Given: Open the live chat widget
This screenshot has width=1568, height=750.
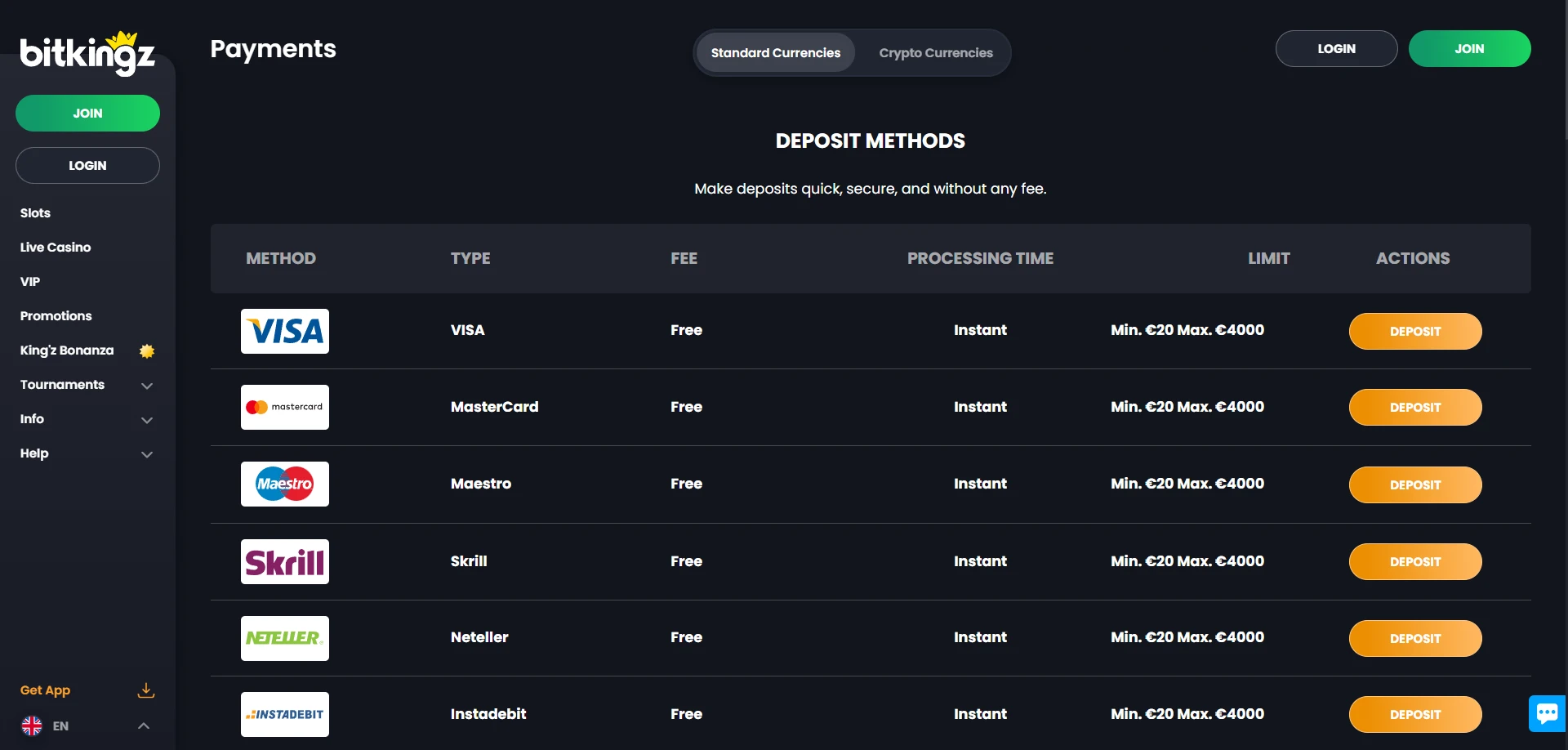Looking at the screenshot, I should (x=1547, y=713).
